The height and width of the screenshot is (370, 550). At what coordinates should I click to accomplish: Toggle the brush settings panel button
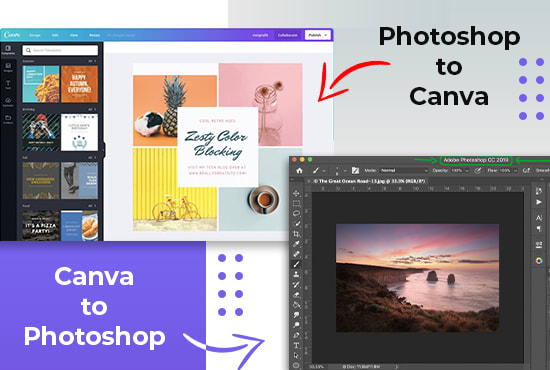click(355, 170)
